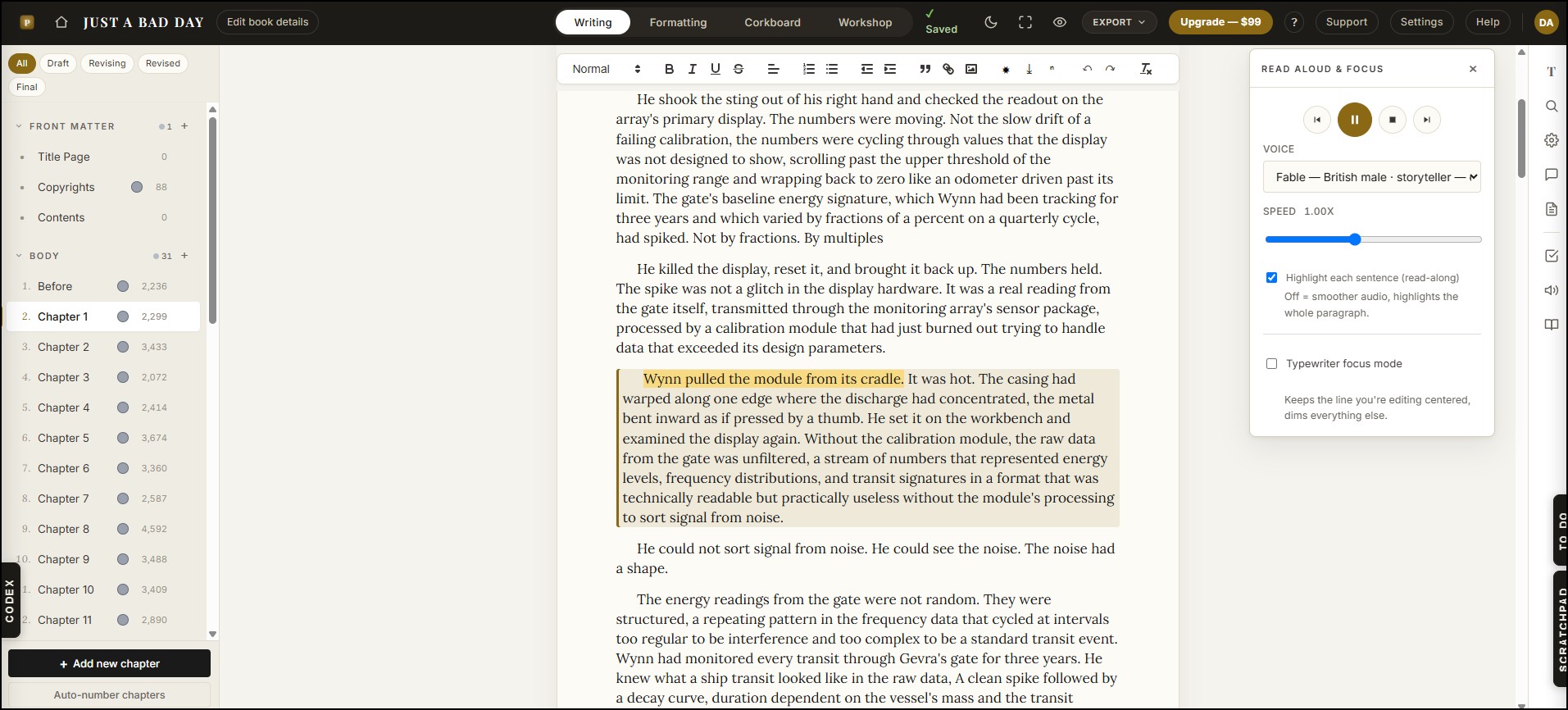Click Edit book details button
This screenshot has height=710, width=1568.
click(x=267, y=22)
